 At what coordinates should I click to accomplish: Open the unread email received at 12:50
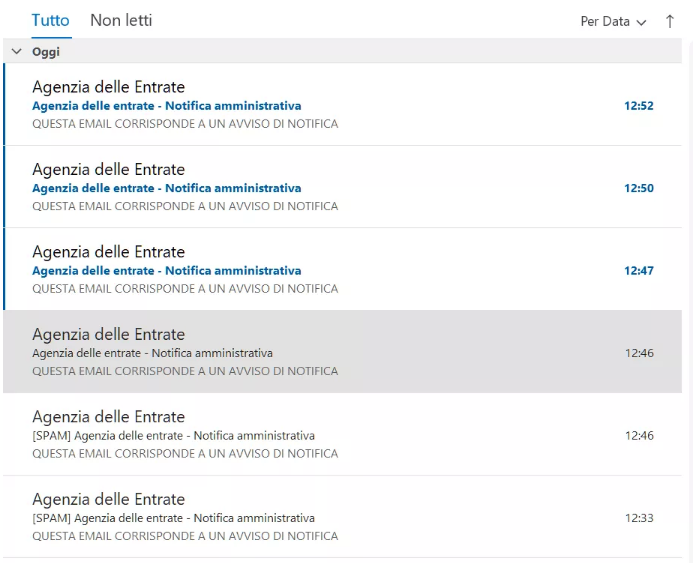tap(300, 187)
